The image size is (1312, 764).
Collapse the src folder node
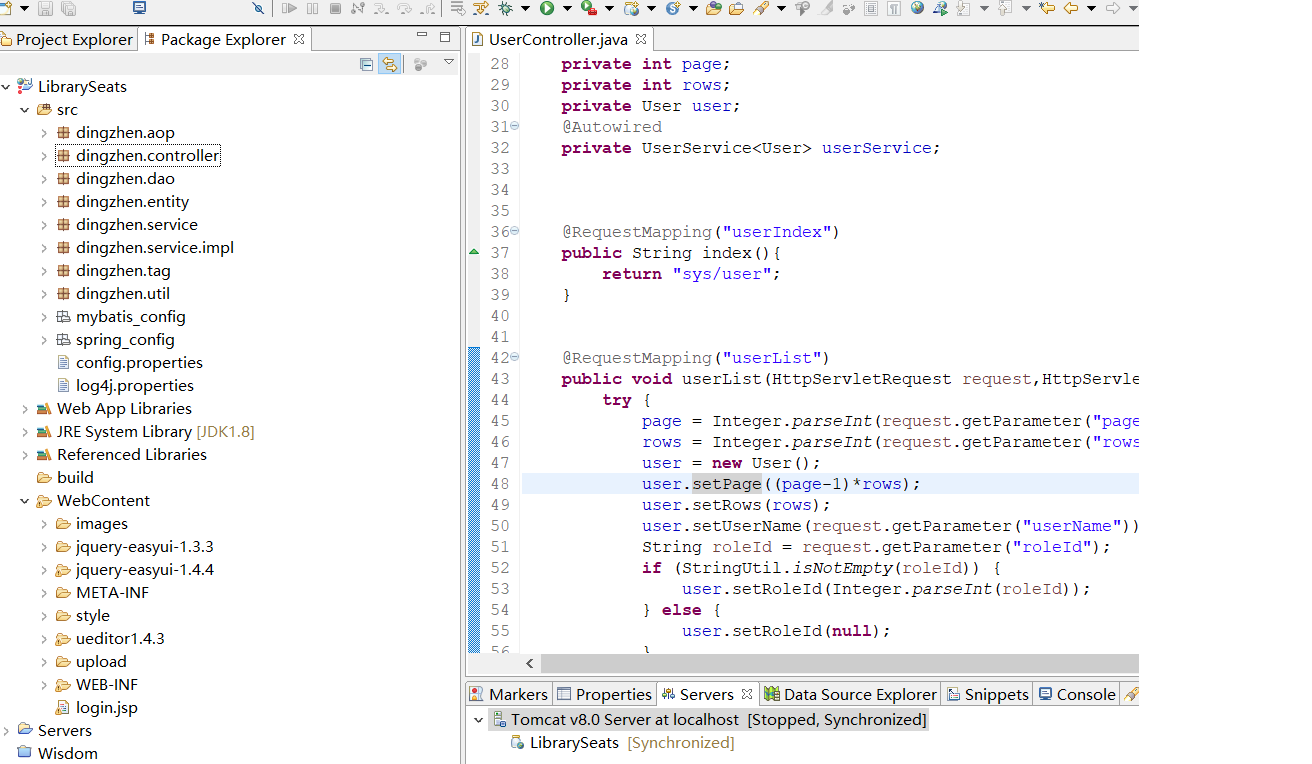25,110
